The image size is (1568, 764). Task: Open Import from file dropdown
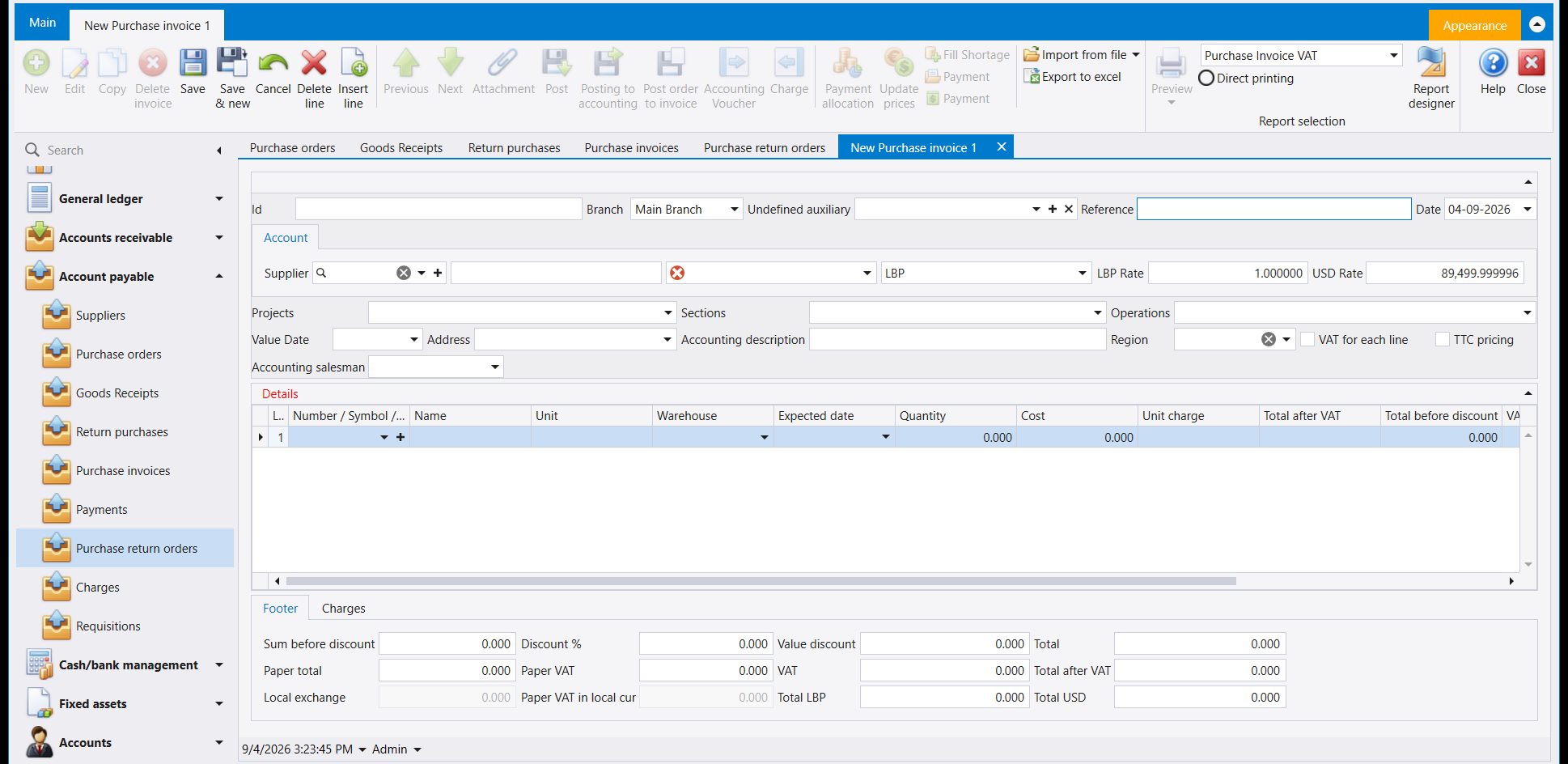tap(1136, 55)
